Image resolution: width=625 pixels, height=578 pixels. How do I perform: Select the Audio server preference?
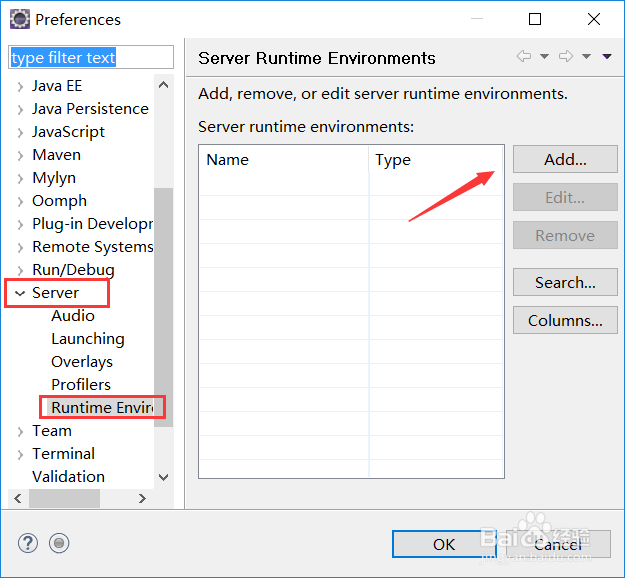tap(73, 316)
